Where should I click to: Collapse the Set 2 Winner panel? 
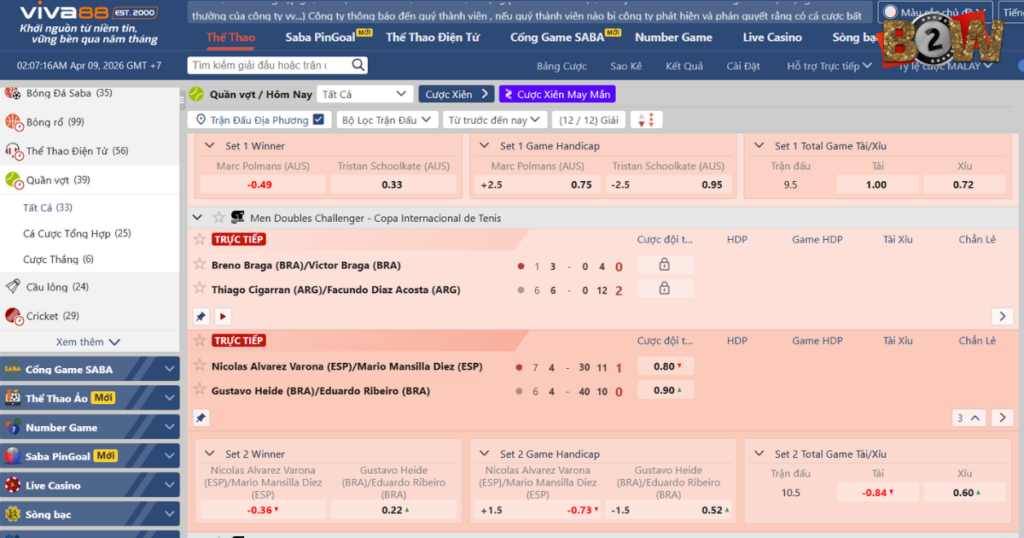(210, 453)
